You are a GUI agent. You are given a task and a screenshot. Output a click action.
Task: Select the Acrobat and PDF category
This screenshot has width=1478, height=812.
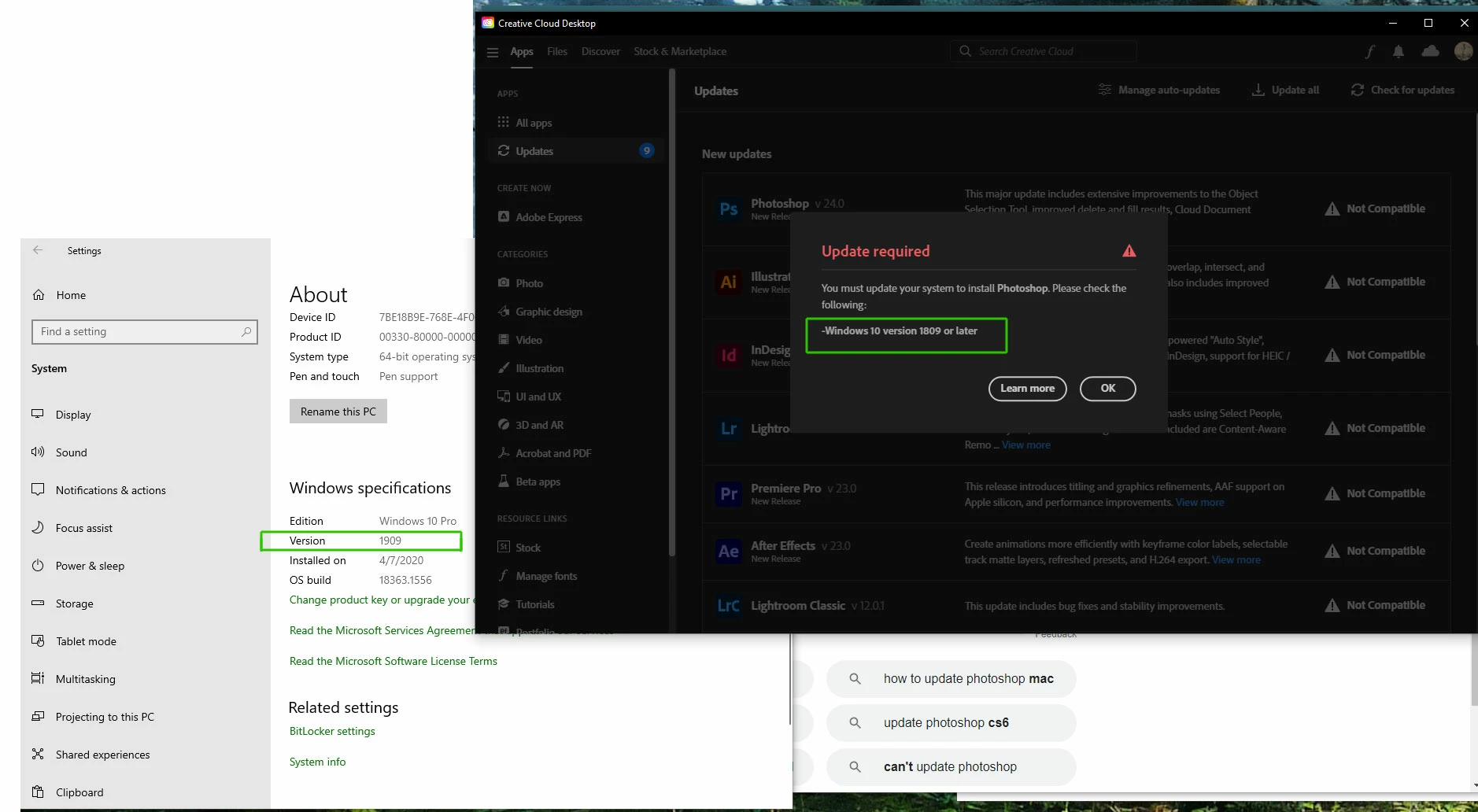click(x=575, y=453)
